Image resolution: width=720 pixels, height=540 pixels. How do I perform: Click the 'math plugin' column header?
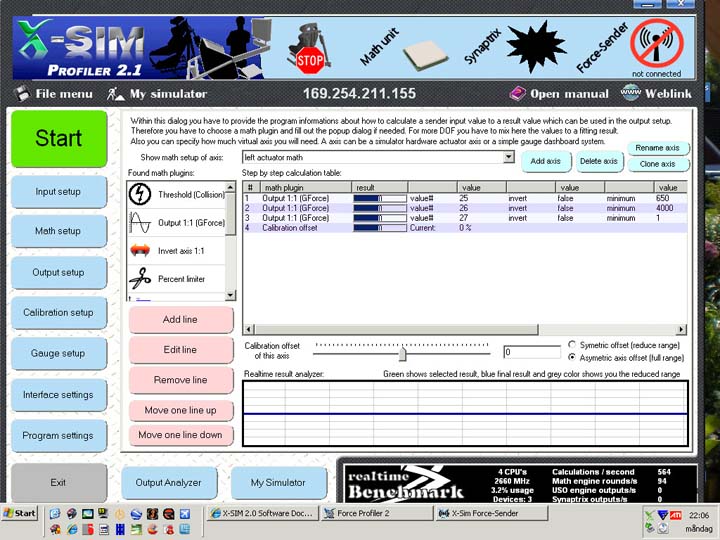306,187
